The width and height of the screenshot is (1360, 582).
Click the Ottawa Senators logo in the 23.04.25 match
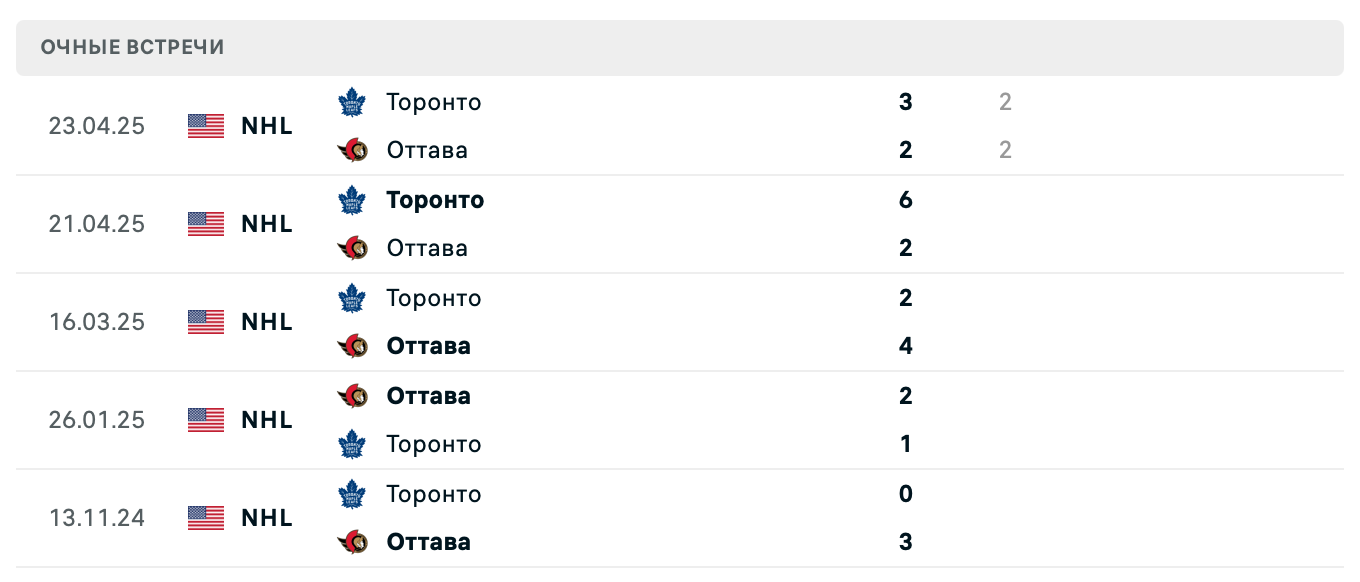point(352,149)
